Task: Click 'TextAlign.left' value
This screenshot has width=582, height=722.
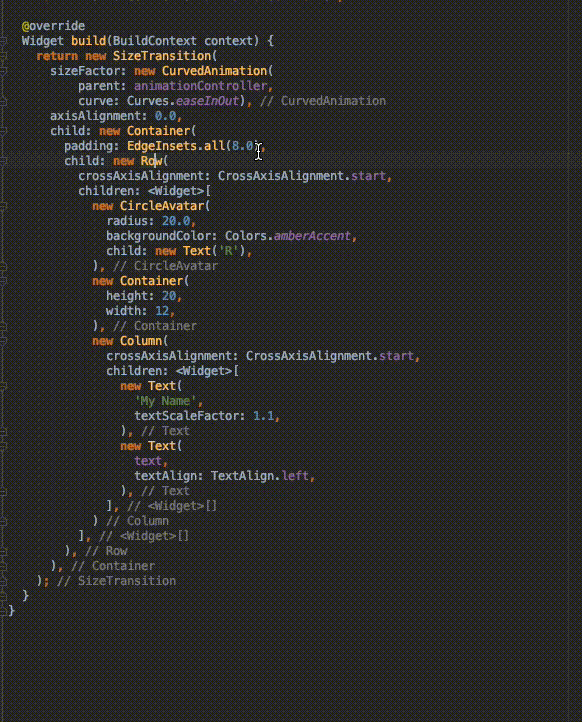Action: pyautogui.click(x=260, y=476)
